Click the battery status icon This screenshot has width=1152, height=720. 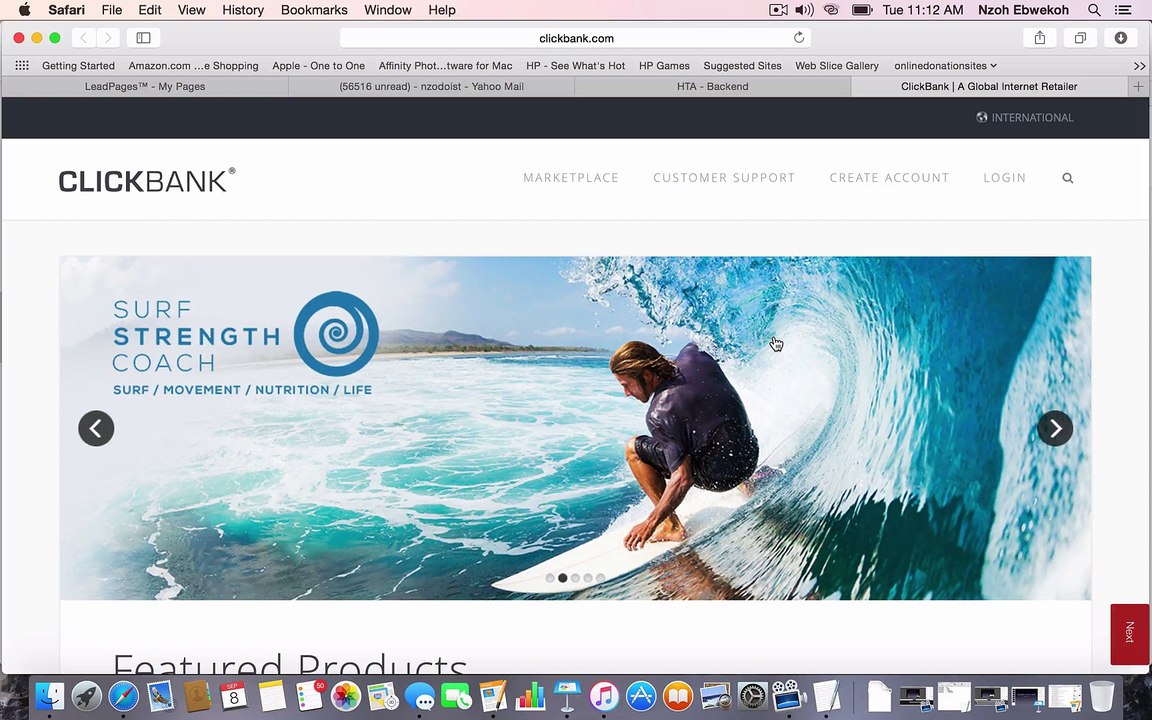(862, 10)
